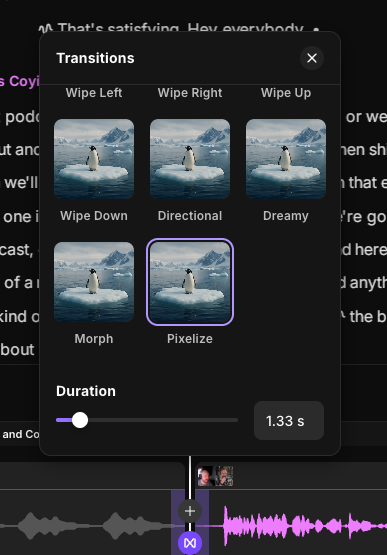Open the purple transition marker icon
Image resolution: width=387 pixels, height=555 pixels.
(190, 543)
